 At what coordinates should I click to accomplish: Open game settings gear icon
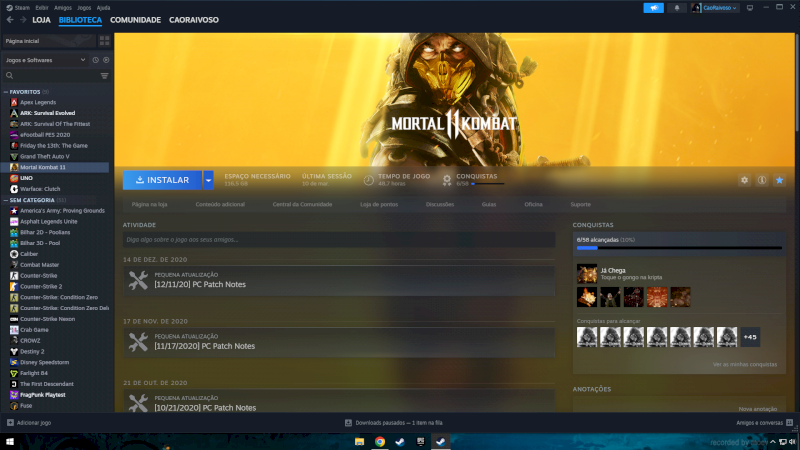[744, 180]
